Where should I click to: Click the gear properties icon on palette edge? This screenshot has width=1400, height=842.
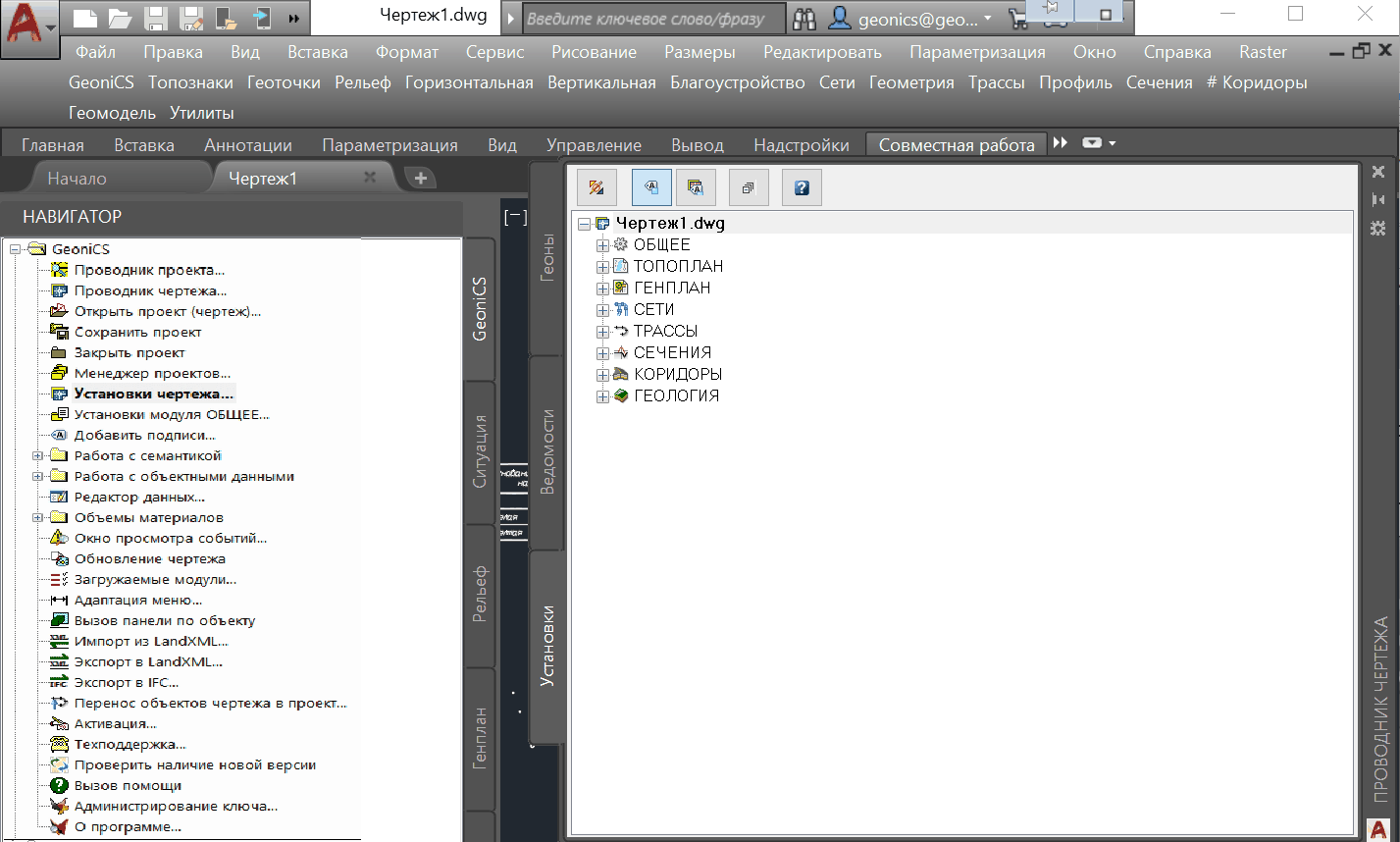point(1378,228)
